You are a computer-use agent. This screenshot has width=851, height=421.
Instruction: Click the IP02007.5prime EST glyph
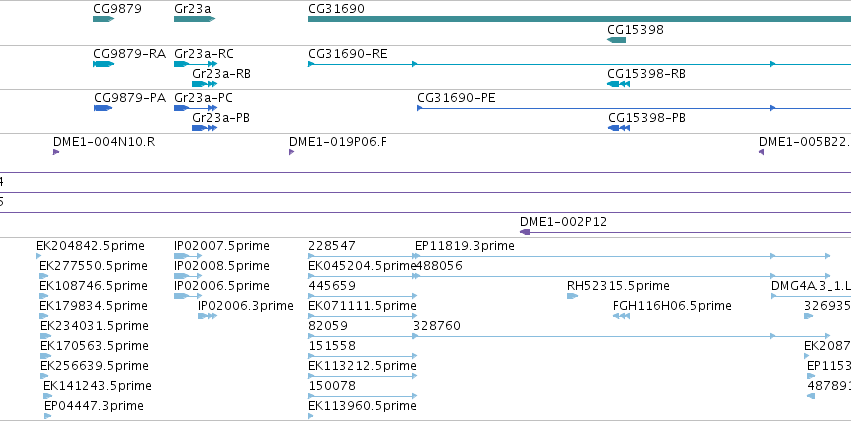pyautogui.click(x=188, y=256)
